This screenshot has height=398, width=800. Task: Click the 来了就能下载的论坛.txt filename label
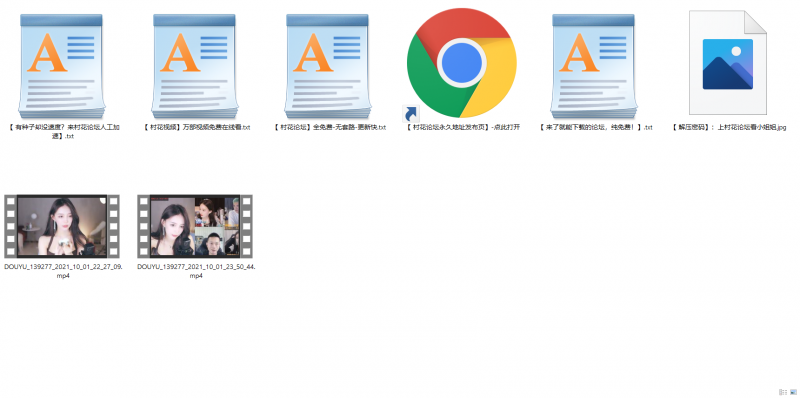click(595, 128)
